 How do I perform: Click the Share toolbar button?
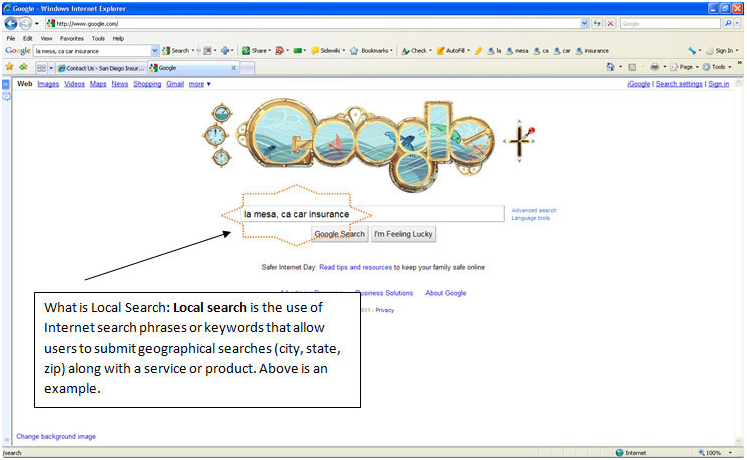[254, 50]
